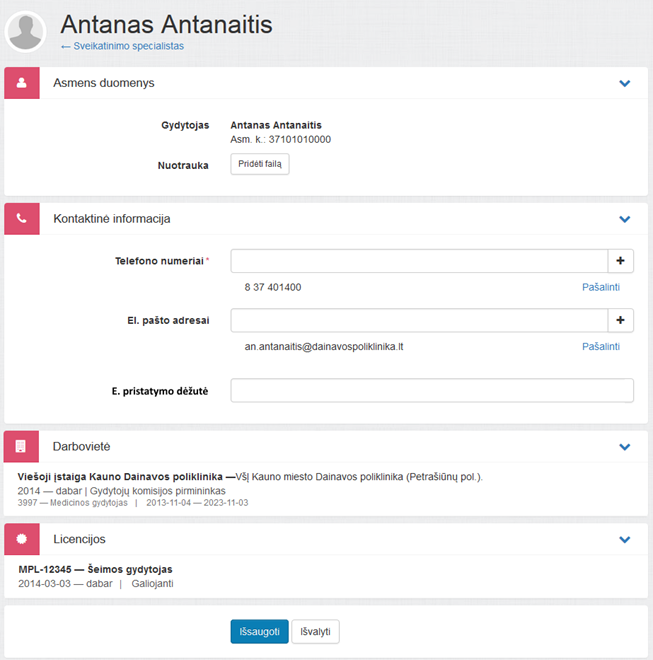Click the Darbovietė building icon
The height and width of the screenshot is (660, 653).
coord(22,447)
